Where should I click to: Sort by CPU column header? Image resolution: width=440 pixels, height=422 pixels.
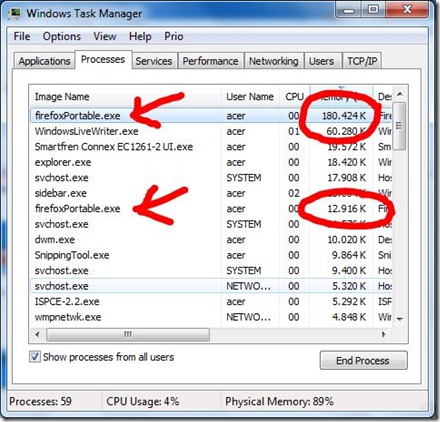pos(295,97)
